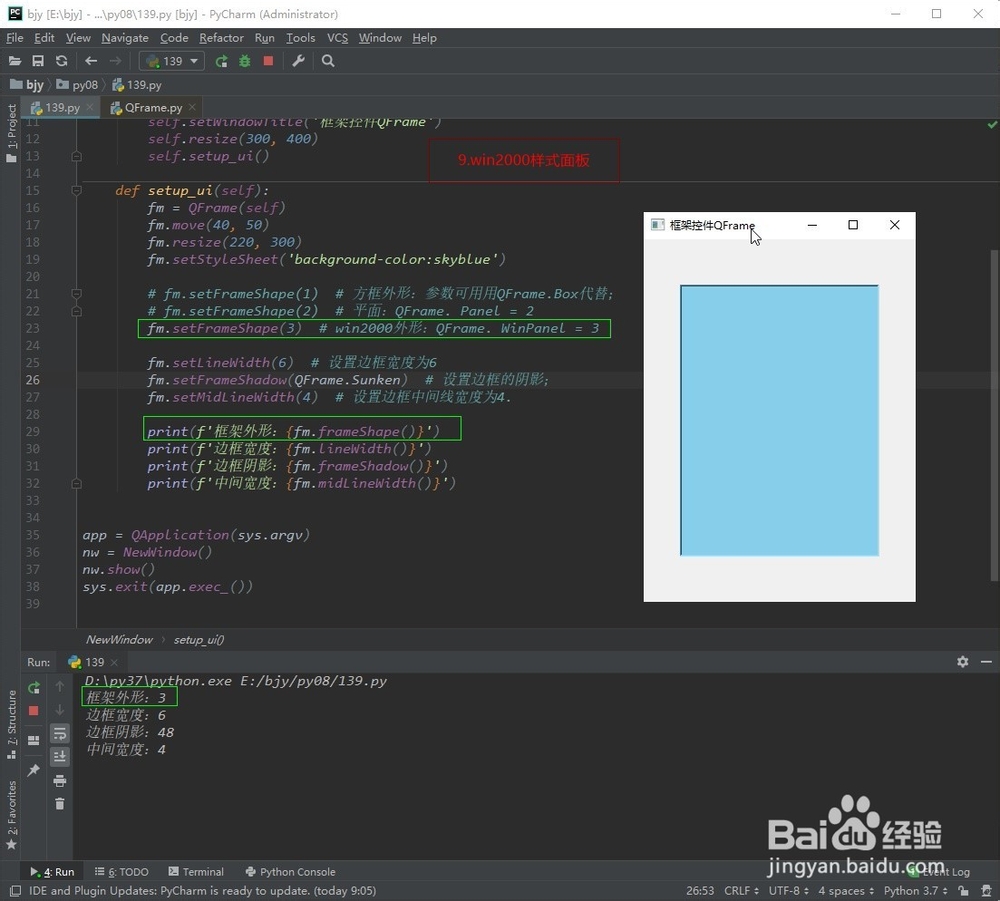The image size is (1000, 901).
Task: Open the Terminal tool window
Action: tap(196, 872)
